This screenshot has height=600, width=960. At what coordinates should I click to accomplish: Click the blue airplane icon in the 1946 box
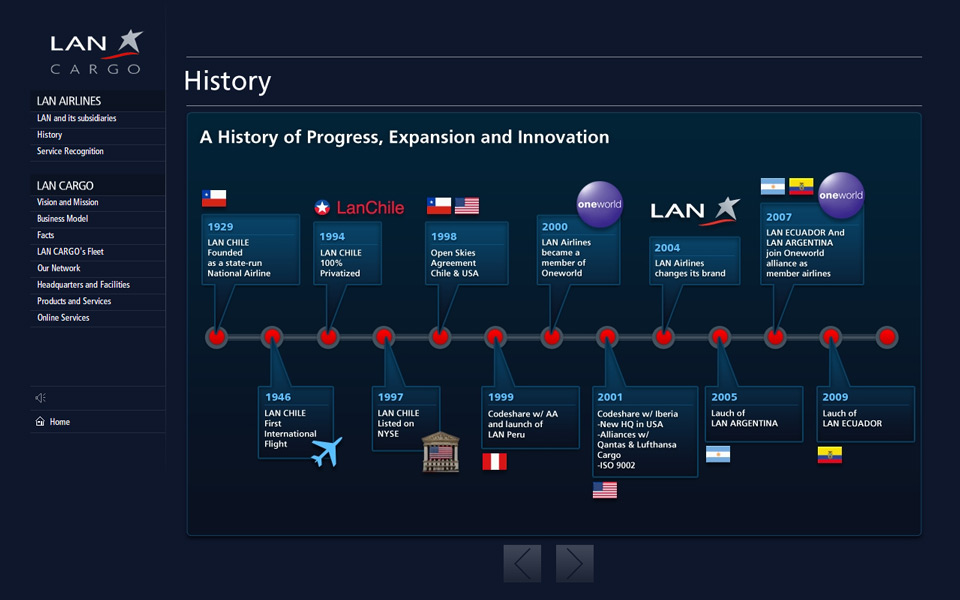click(x=326, y=452)
